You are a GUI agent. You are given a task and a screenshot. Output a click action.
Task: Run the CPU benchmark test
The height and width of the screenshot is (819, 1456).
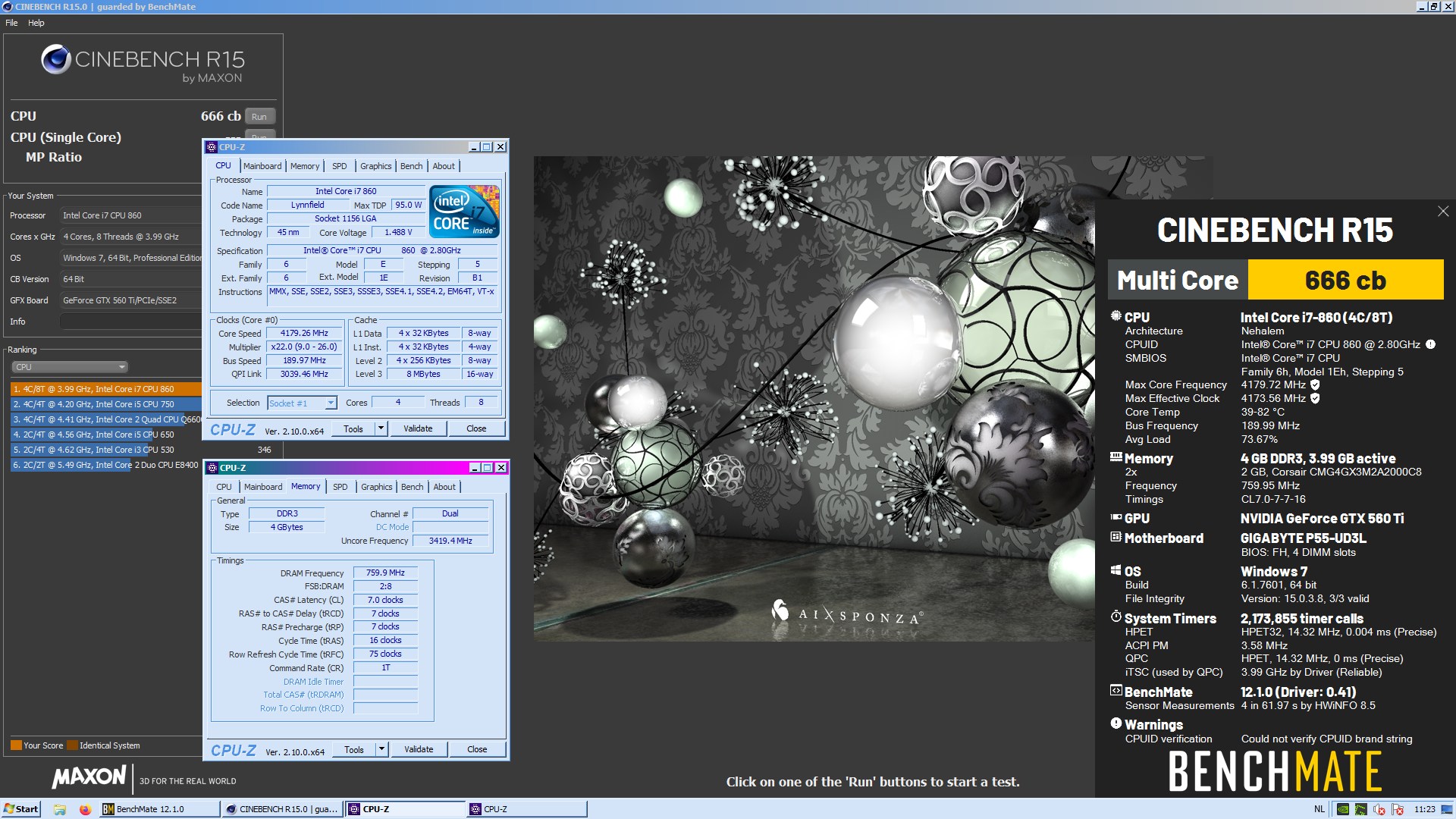[x=259, y=117]
